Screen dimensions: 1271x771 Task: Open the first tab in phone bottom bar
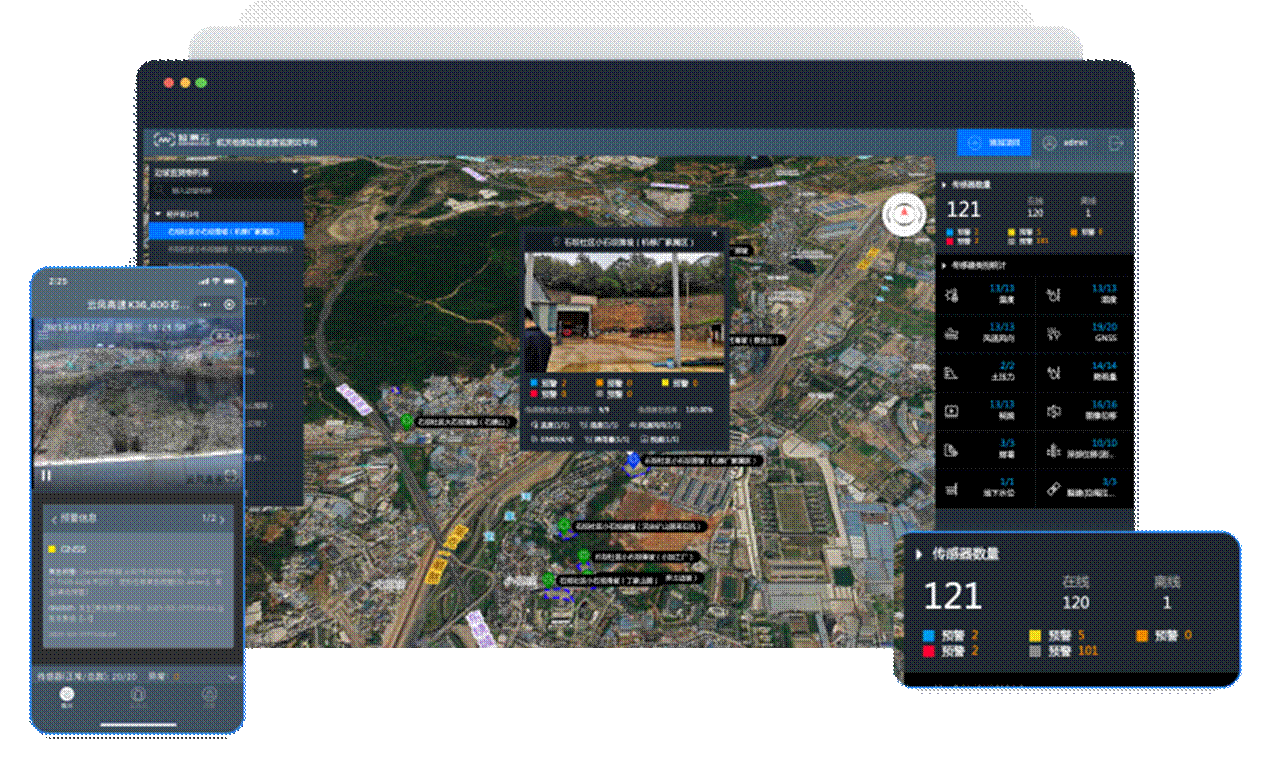point(67,696)
